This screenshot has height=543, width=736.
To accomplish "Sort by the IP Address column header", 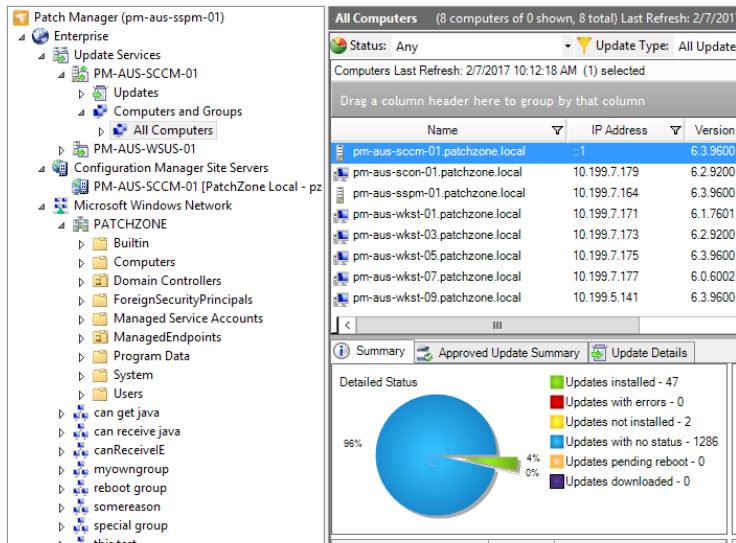I will [x=619, y=130].
